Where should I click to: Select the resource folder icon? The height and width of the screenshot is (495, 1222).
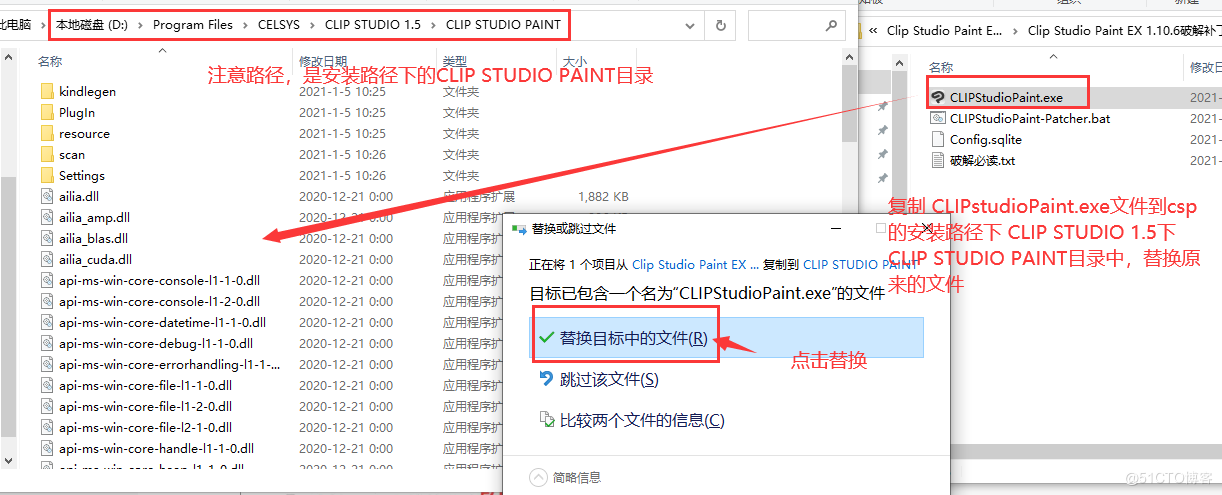pos(47,133)
